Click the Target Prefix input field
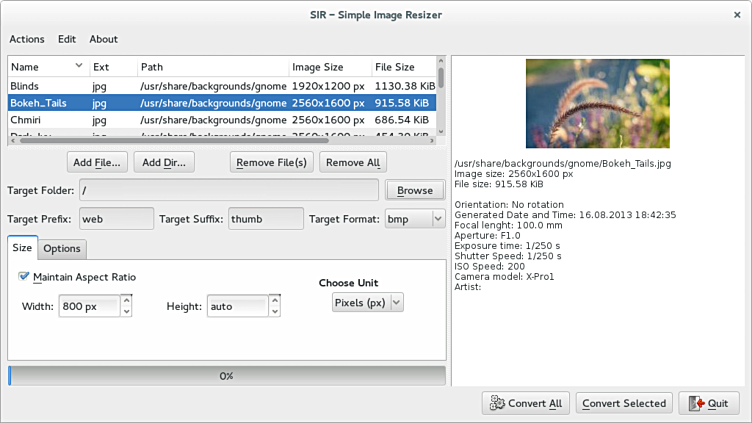This screenshot has height=423, width=752. 116,219
